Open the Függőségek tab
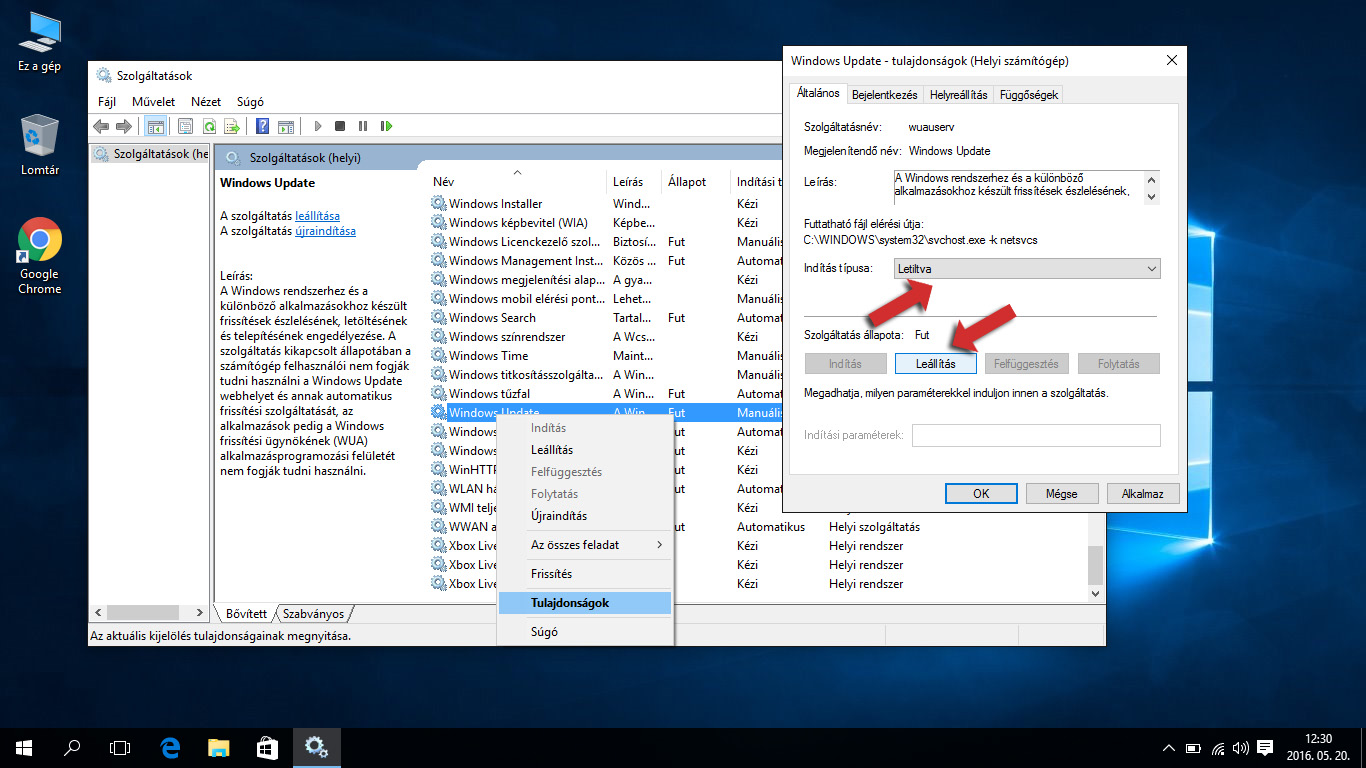The height and width of the screenshot is (768, 1366). (1028, 95)
